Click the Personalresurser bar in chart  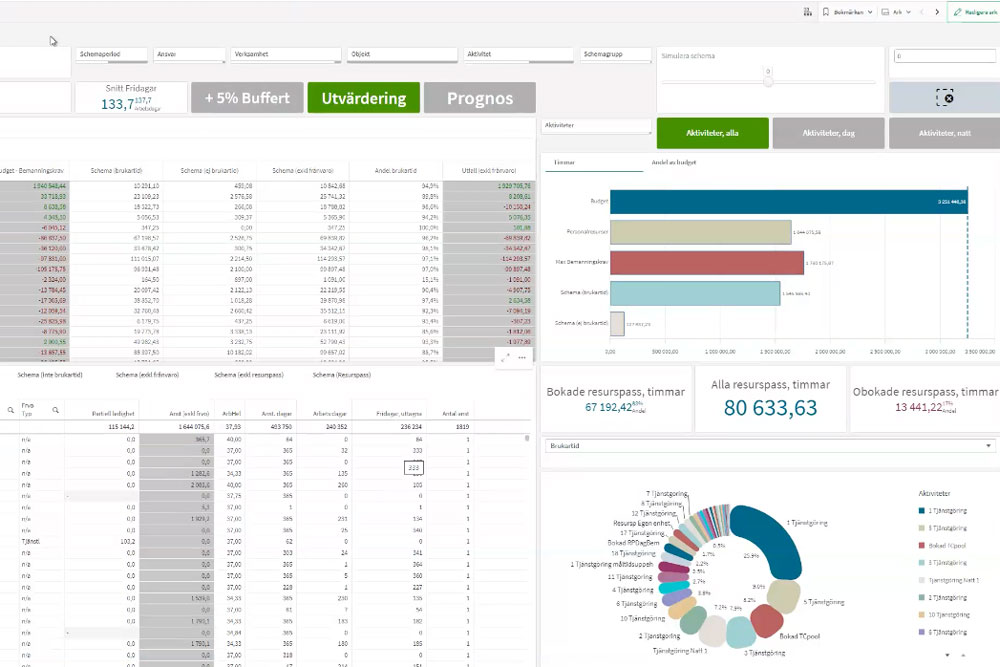click(x=700, y=232)
